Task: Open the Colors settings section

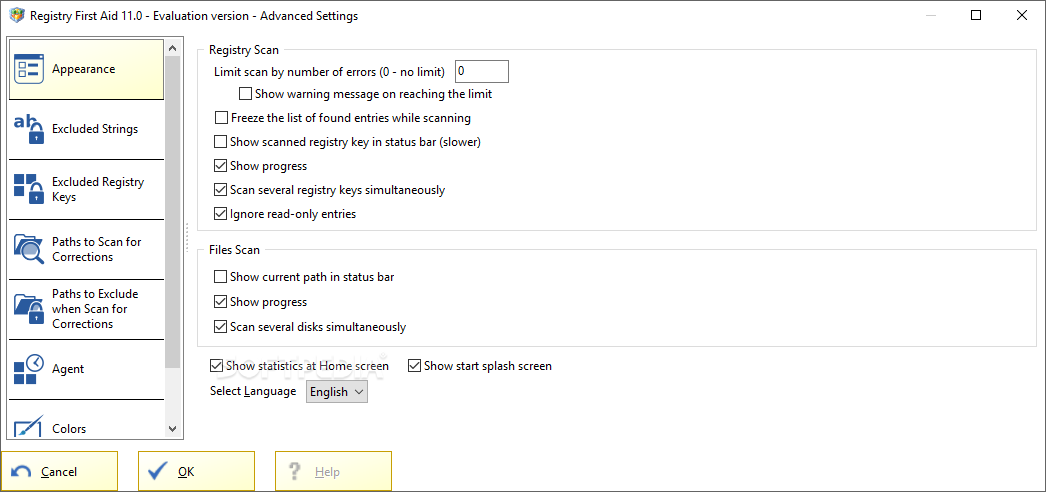Action: [86, 419]
